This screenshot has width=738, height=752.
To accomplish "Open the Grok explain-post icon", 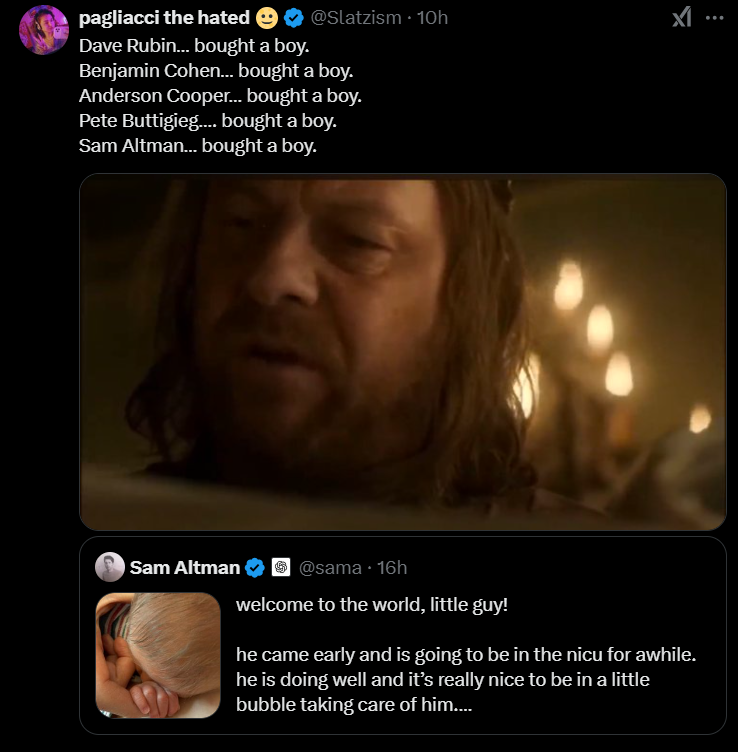I will coord(681,18).
